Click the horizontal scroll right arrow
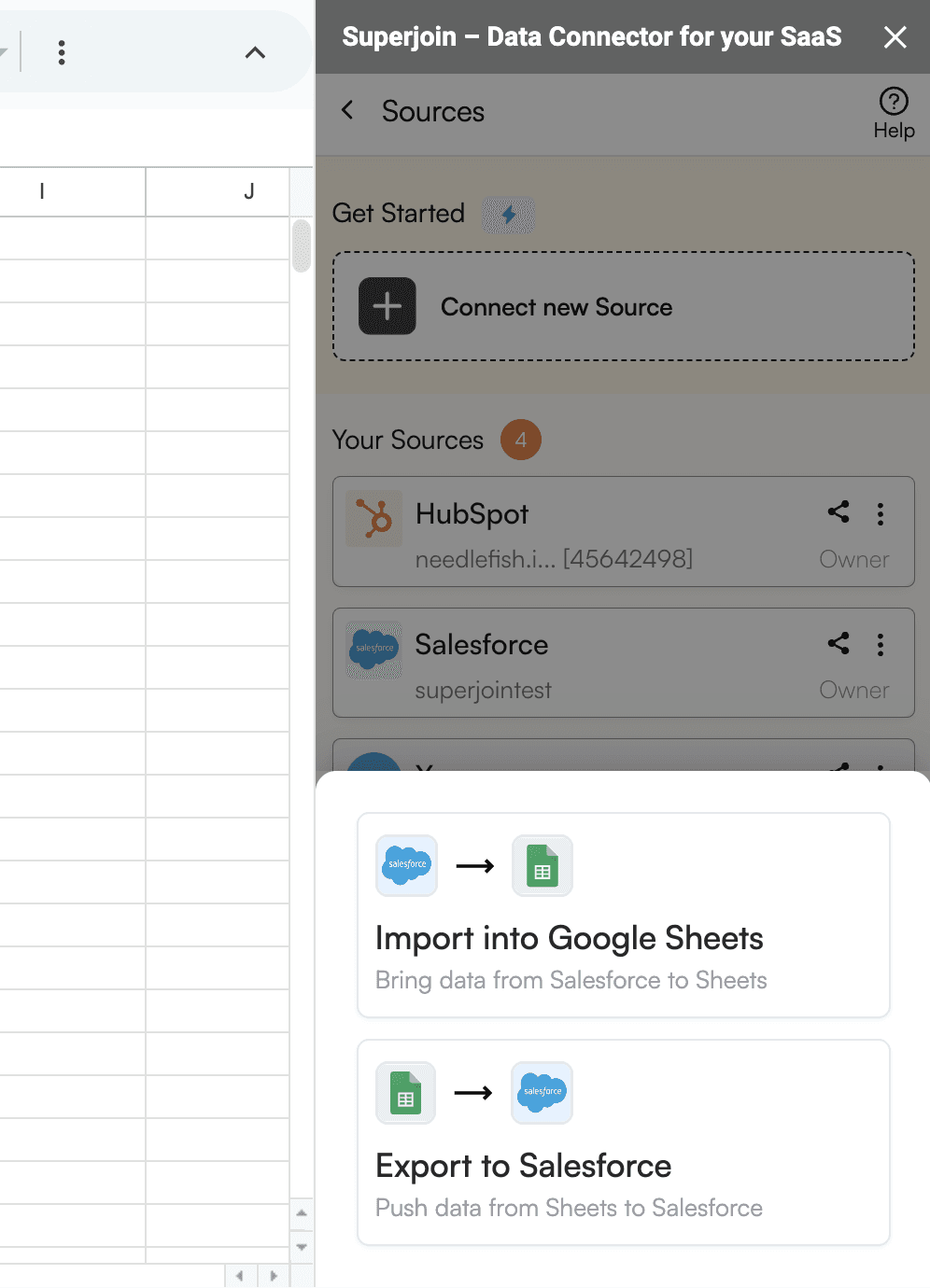930x1288 pixels. (274, 1276)
